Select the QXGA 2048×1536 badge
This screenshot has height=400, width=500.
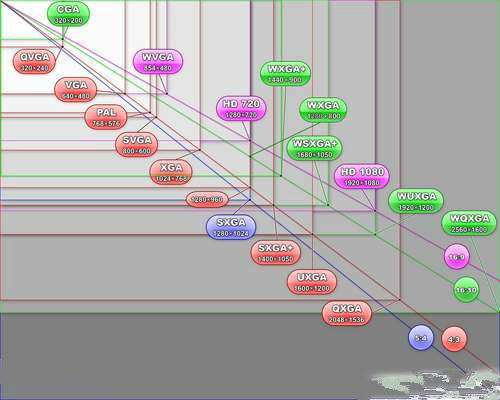point(347,313)
